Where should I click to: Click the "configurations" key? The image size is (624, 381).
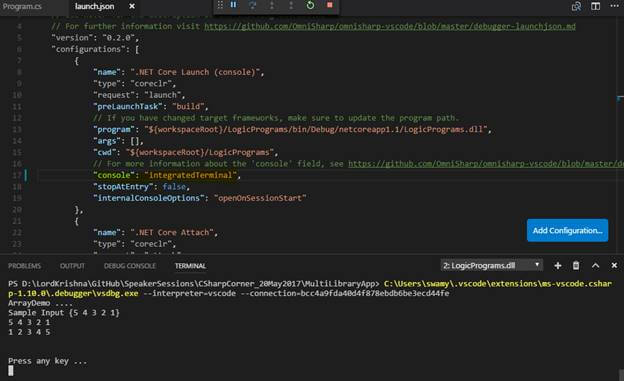coord(88,49)
